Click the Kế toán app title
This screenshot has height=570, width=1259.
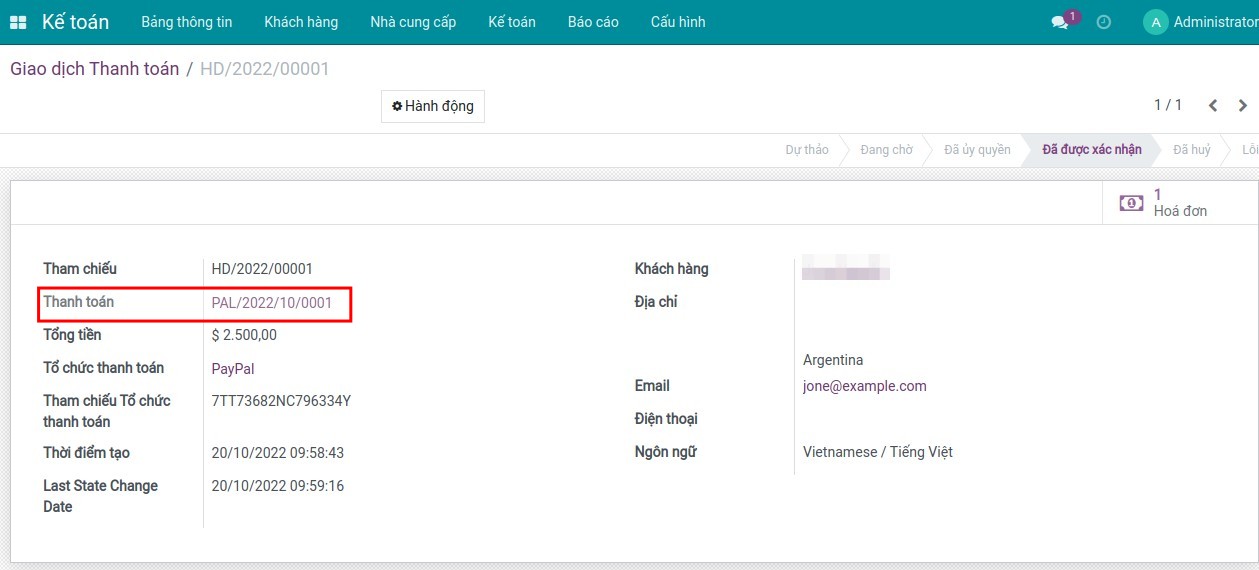point(75,22)
